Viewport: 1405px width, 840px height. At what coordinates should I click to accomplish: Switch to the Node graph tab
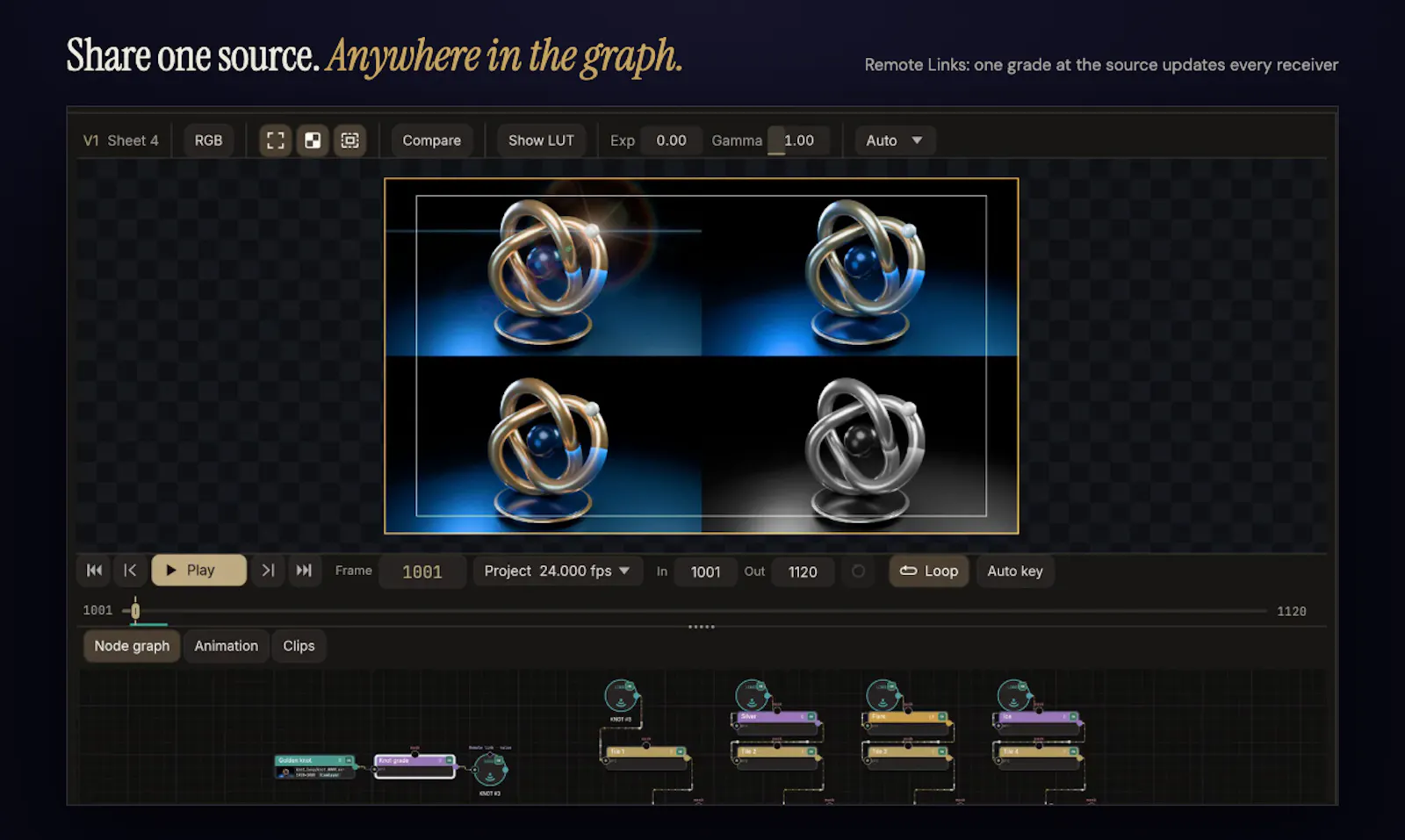(132, 646)
